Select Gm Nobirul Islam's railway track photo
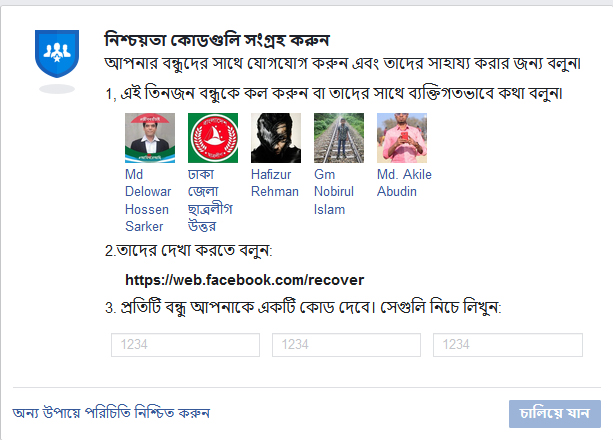Screen dimensions: 613x440 (339, 138)
